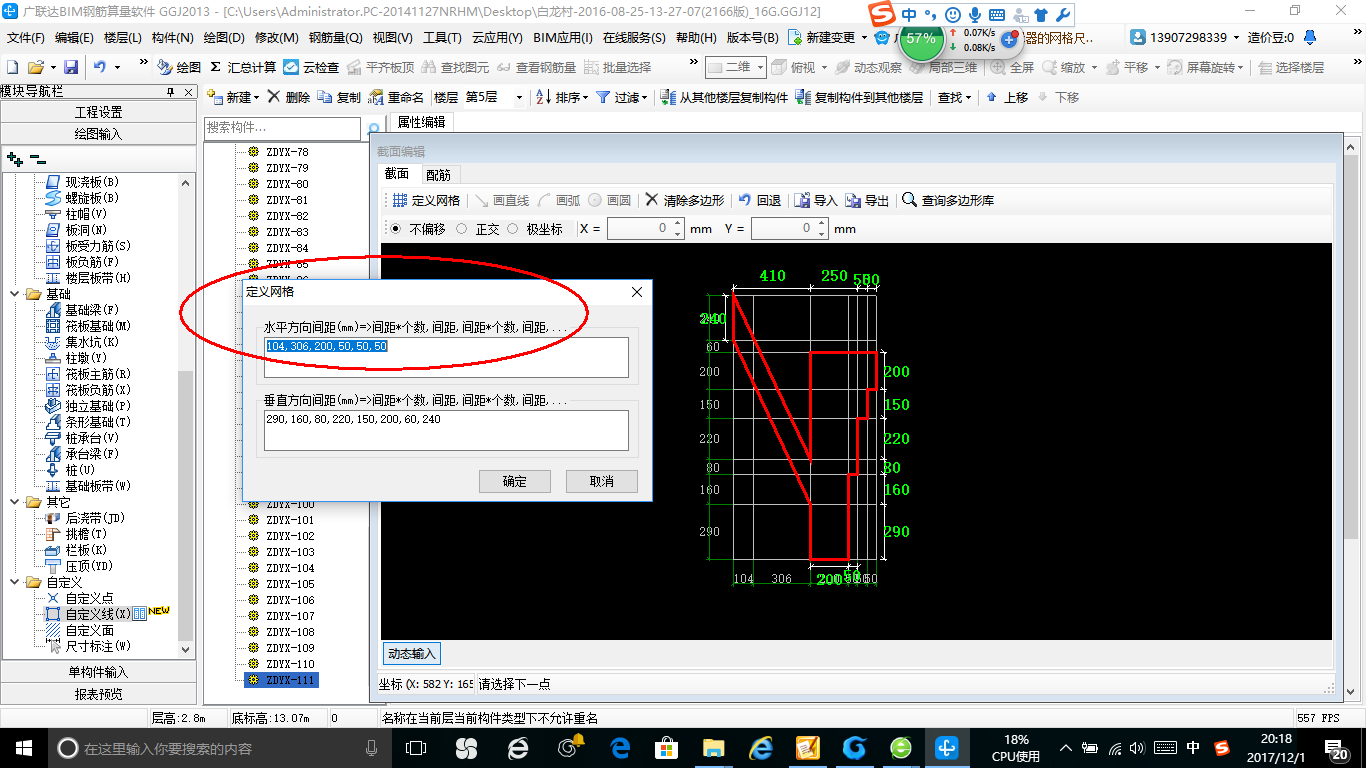Click the open folder icon
The image size is (1366, 768).
pos(36,67)
